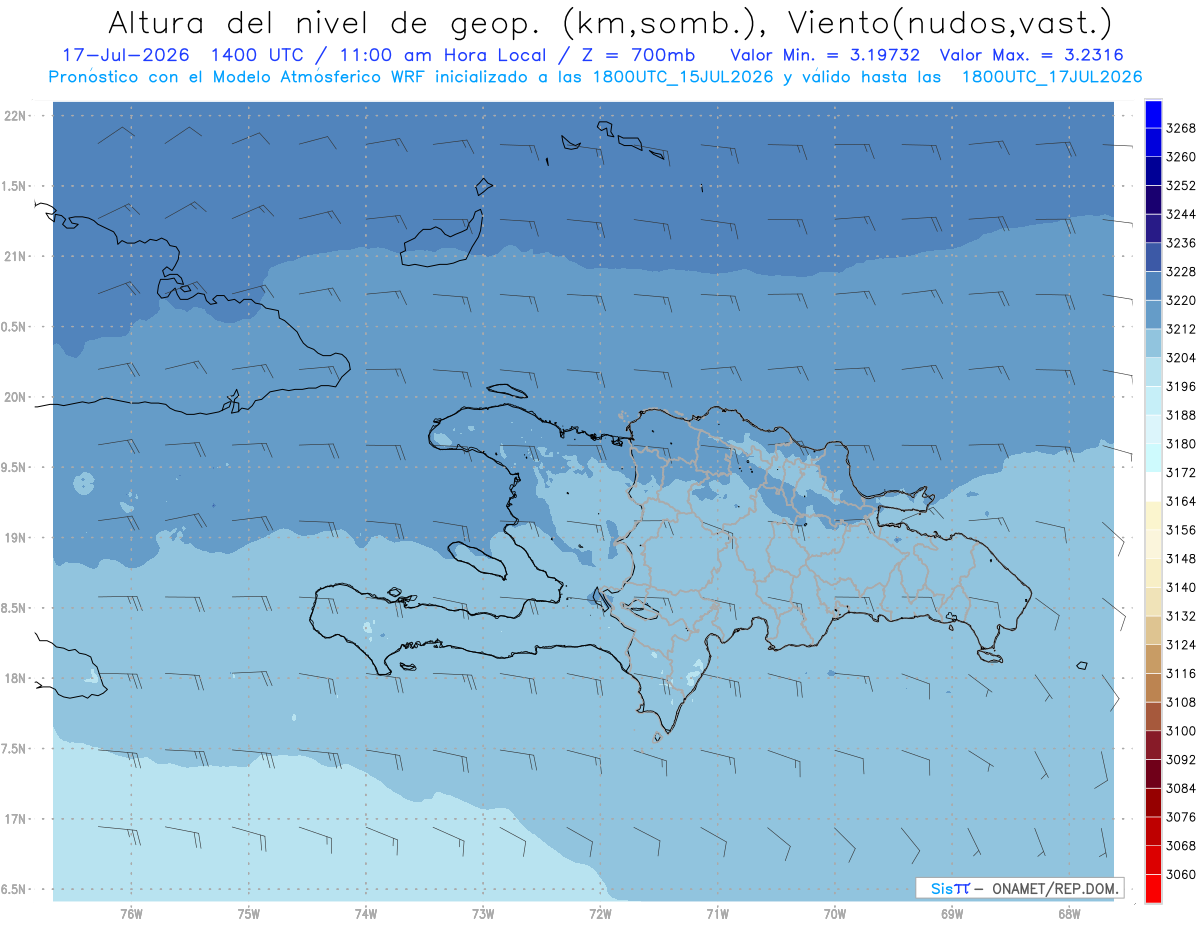Select the 69W longitude axis label
Viewport: 1200px width, 927px height.
[x=952, y=914]
